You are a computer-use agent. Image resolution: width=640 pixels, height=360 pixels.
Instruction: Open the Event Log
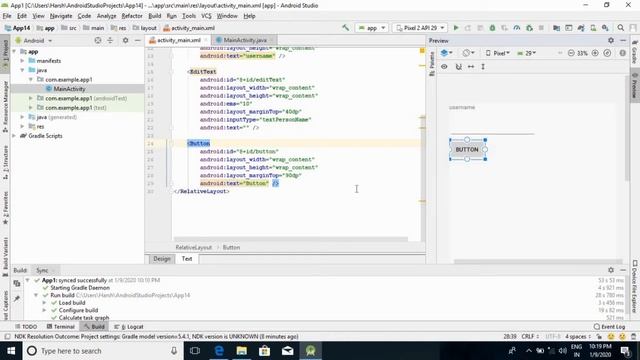coord(609,327)
